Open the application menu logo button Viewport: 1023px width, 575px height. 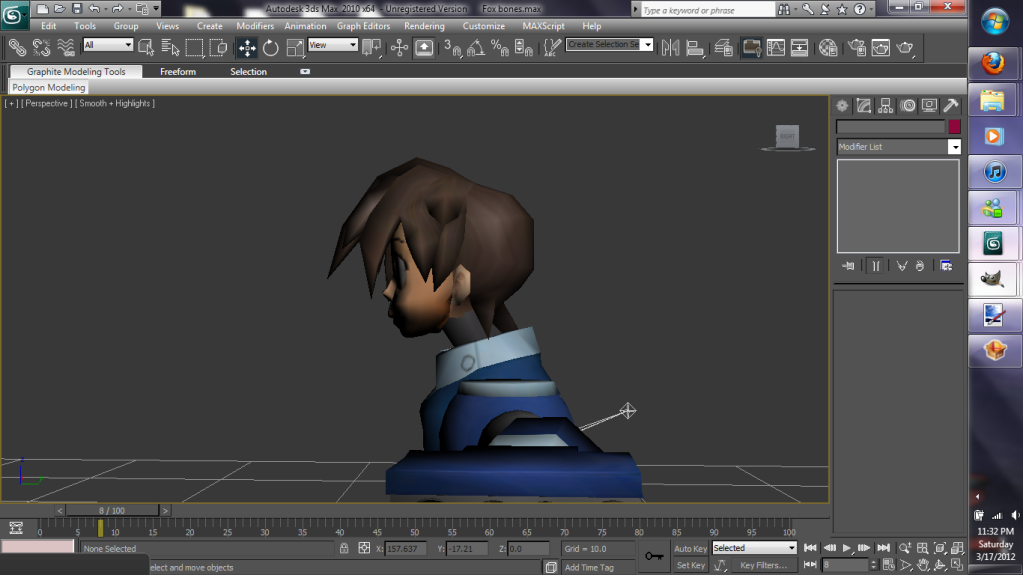pyautogui.click(x=13, y=14)
